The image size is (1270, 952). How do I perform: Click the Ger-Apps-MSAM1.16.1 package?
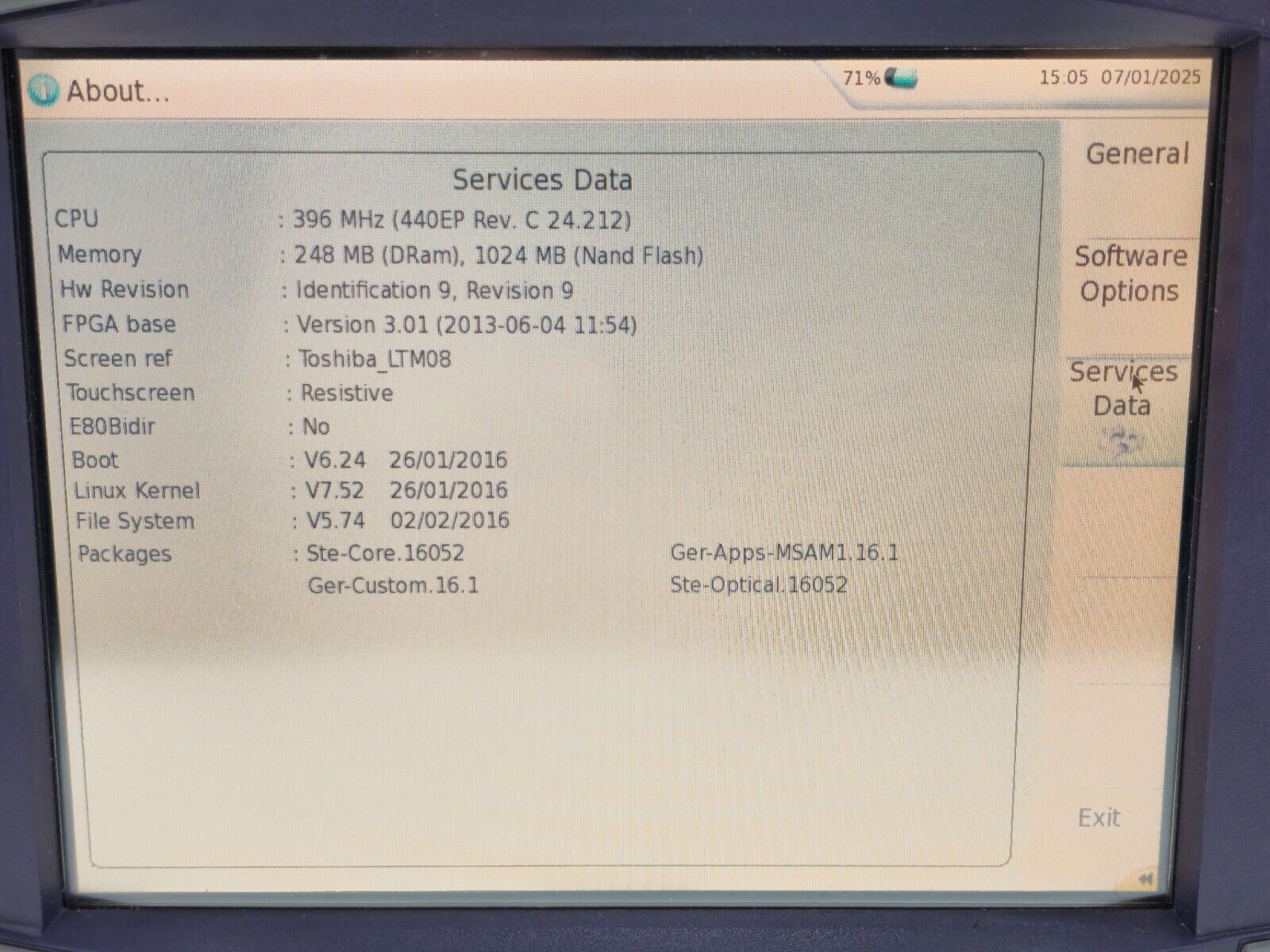tap(784, 552)
